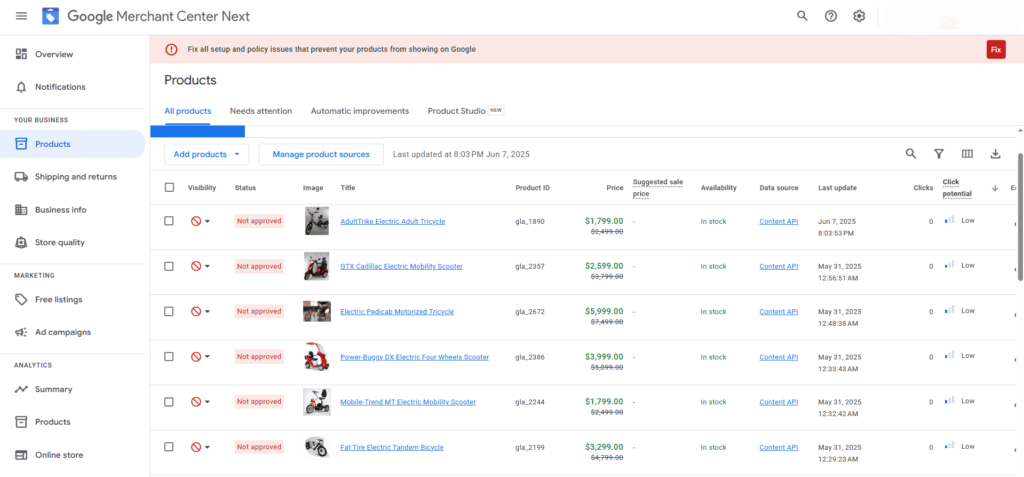Screen dimensions: 1024x477
Task: Open the Power-Buggy DX Electric Four Wheels Scooter link
Action: click(x=415, y=357)
